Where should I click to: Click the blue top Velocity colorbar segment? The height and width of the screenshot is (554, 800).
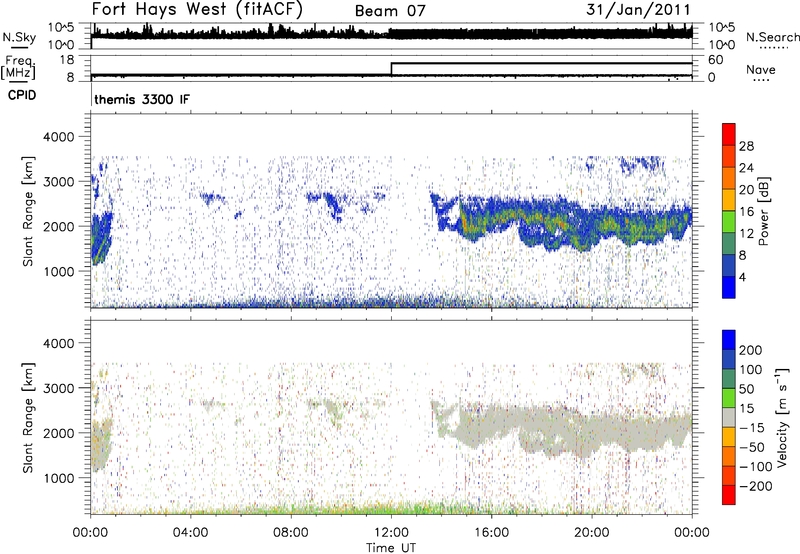(729, 340)
